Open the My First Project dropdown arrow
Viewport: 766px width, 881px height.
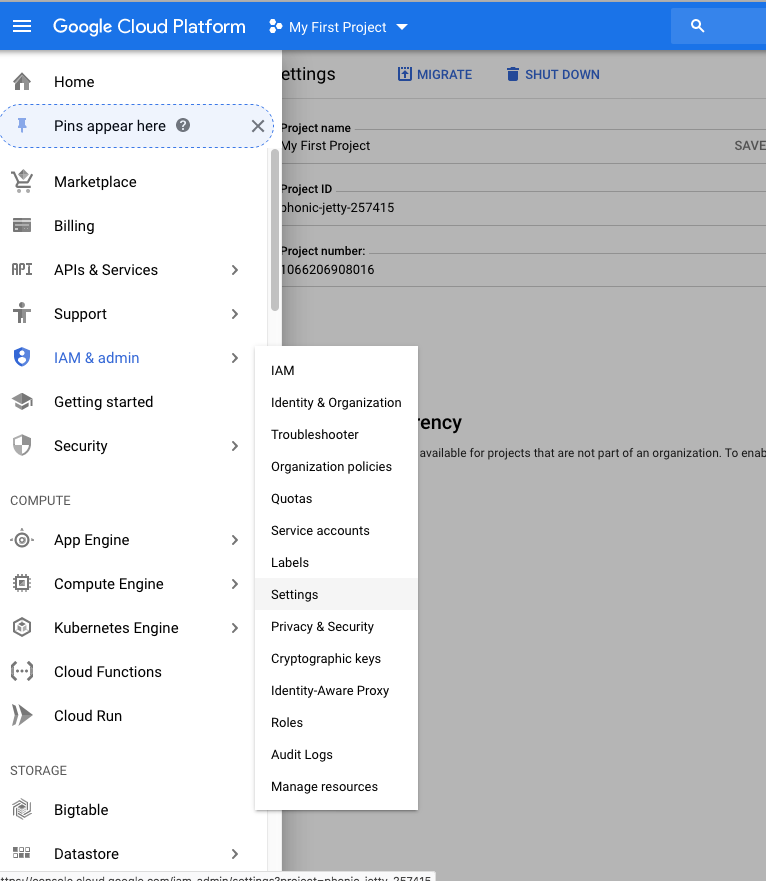tap(402, 26)
